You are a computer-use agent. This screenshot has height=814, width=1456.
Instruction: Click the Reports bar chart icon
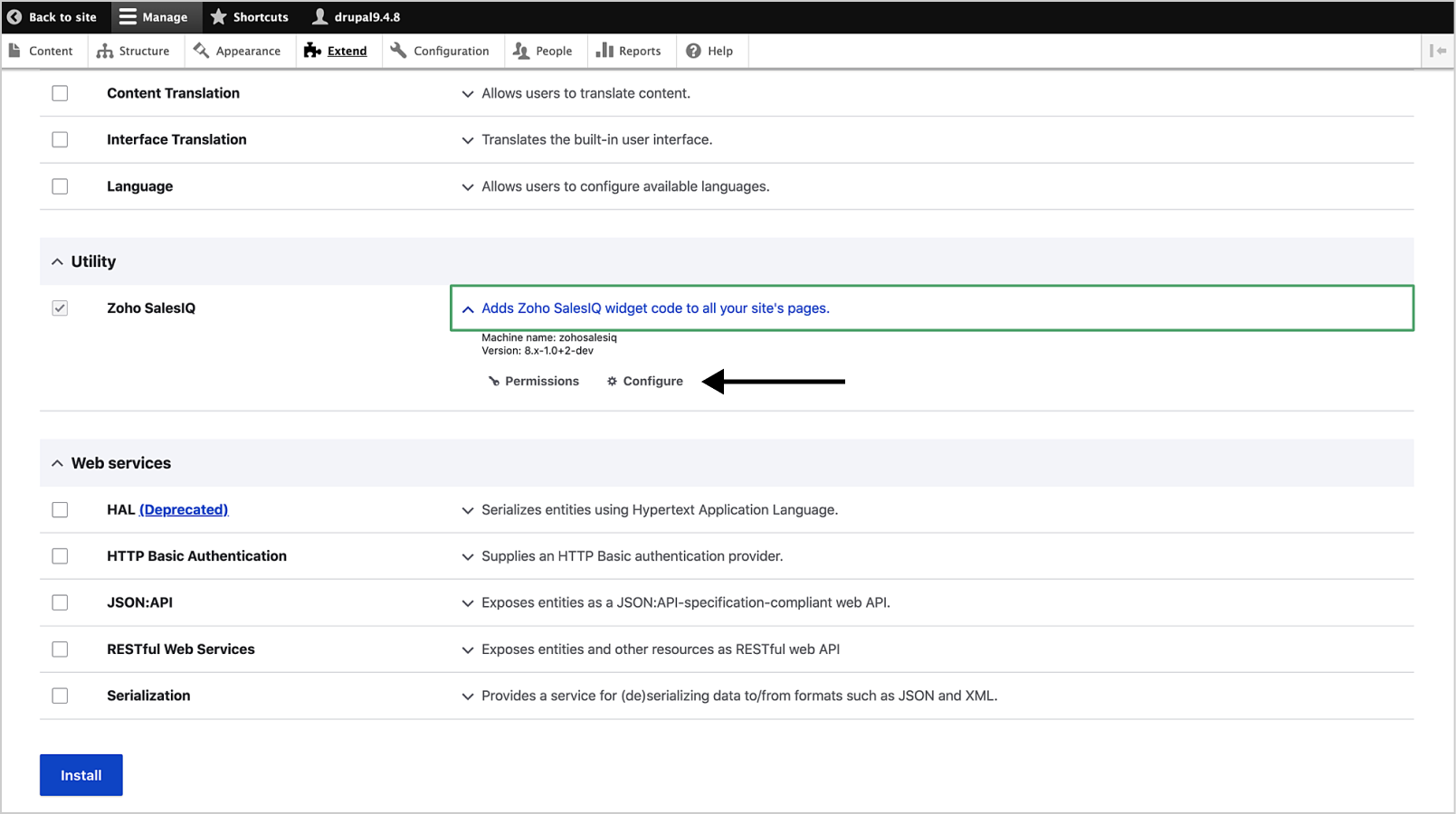[x=604, y=51]
